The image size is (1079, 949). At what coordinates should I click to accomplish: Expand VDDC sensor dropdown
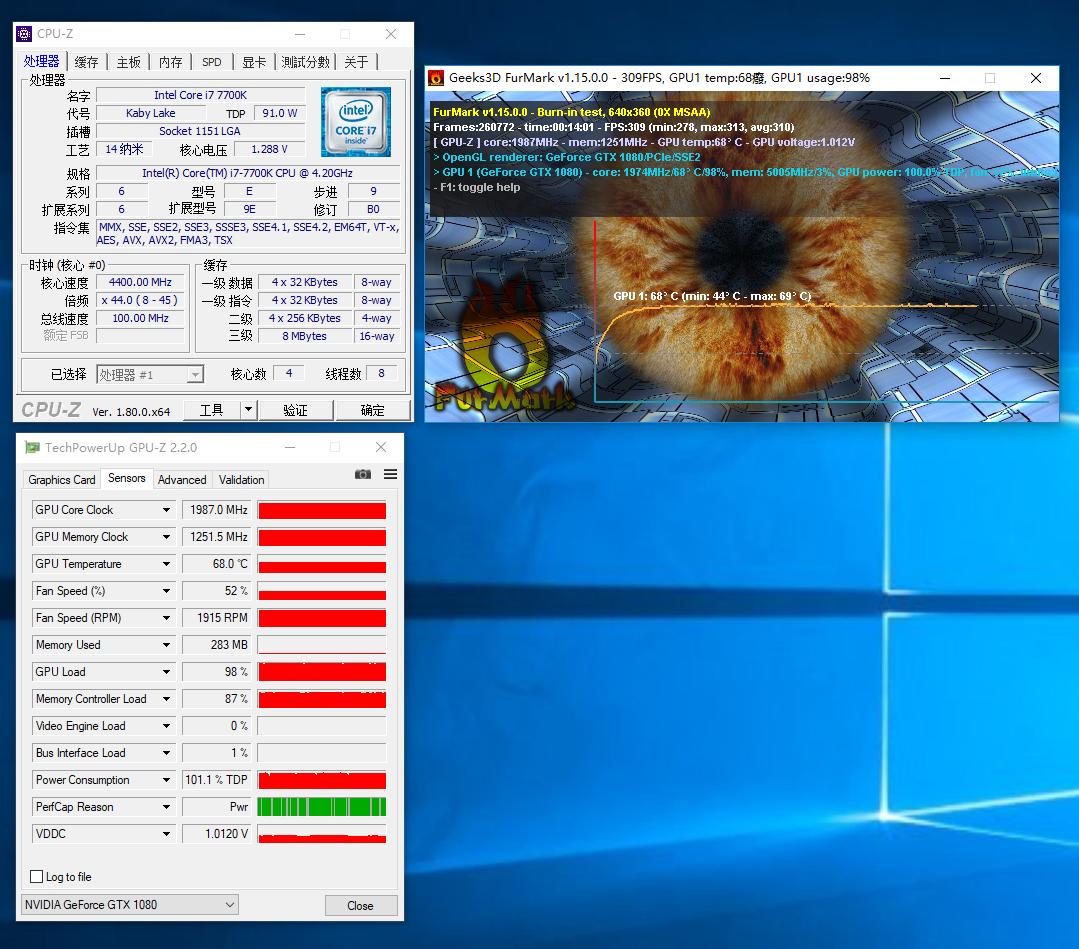click(x=166, y=833)
